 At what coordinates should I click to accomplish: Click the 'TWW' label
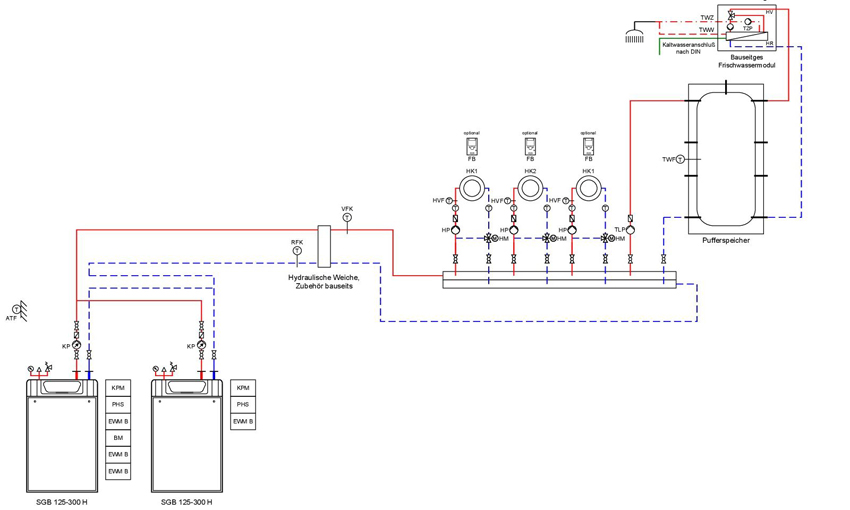coord(706,30)
